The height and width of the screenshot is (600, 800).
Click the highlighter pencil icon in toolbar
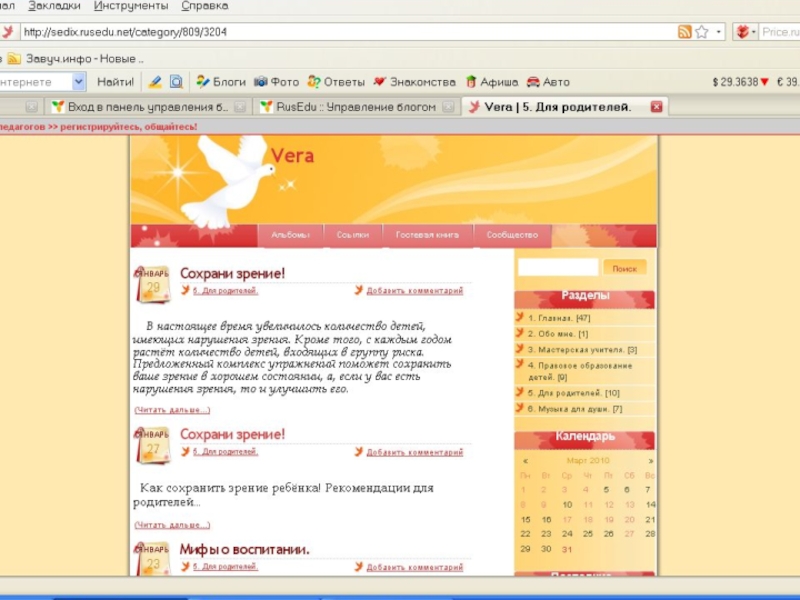pos(155,82)
